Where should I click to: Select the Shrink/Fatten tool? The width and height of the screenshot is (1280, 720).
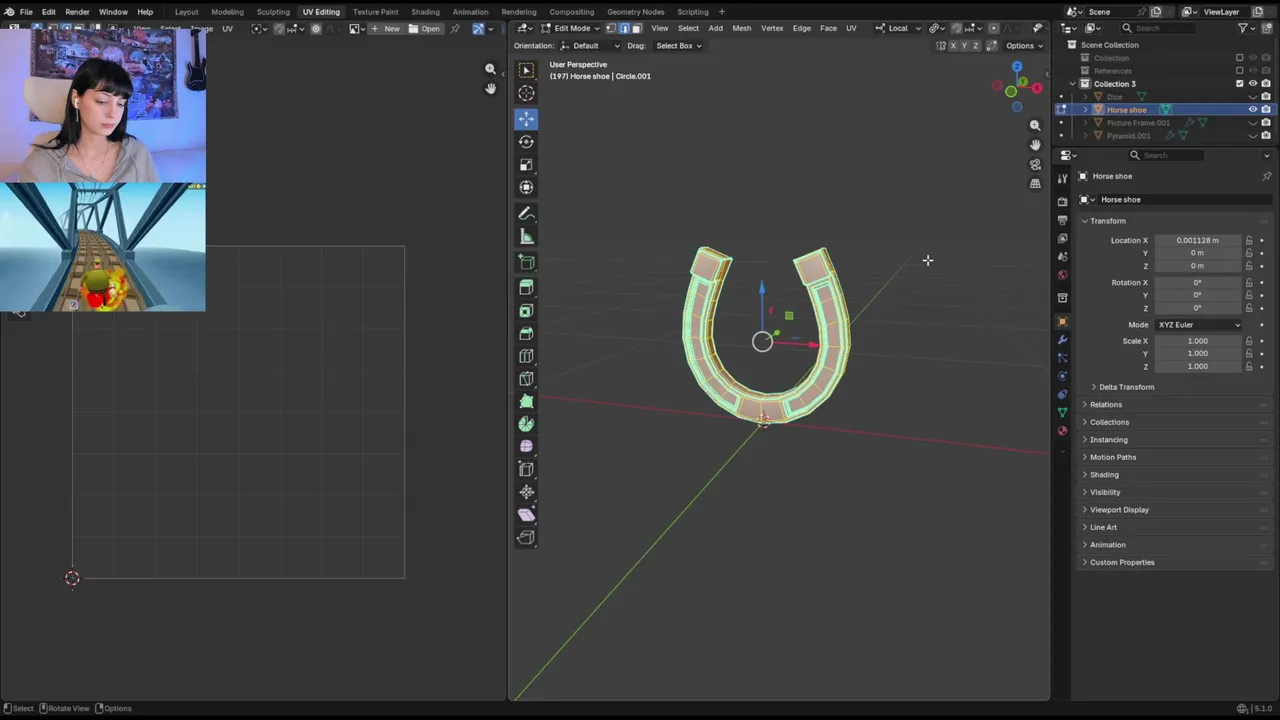526,493
